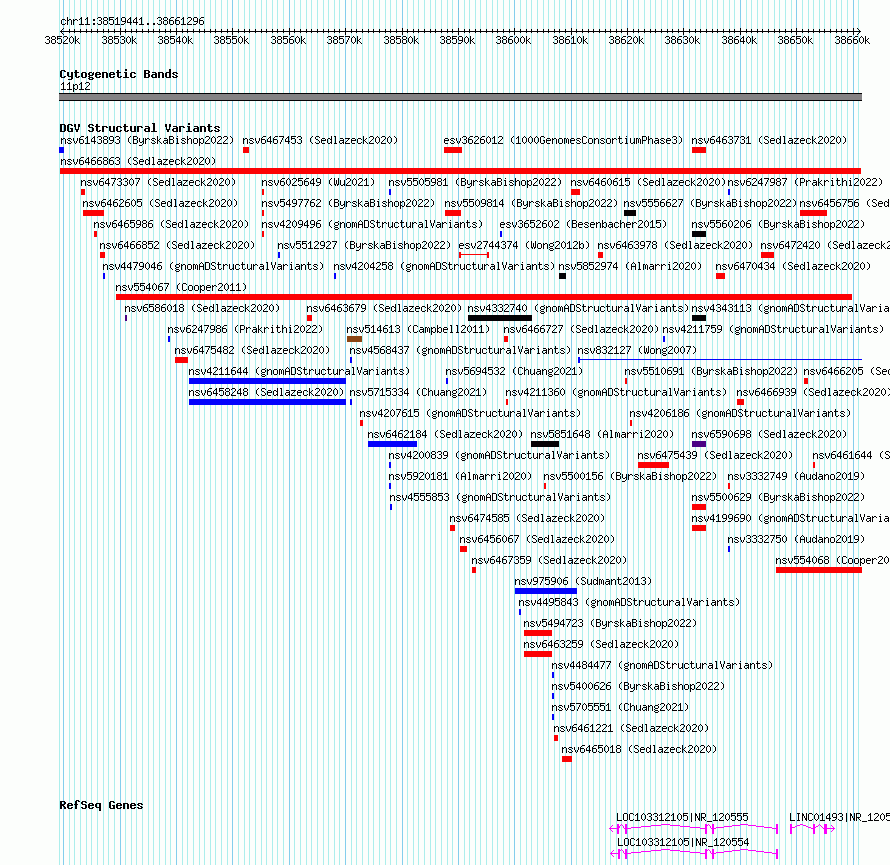Click the purple nsv6590698 variant bar
This screenshot has height=865, width=890.
pyautogui.click(x=699, y=444)
